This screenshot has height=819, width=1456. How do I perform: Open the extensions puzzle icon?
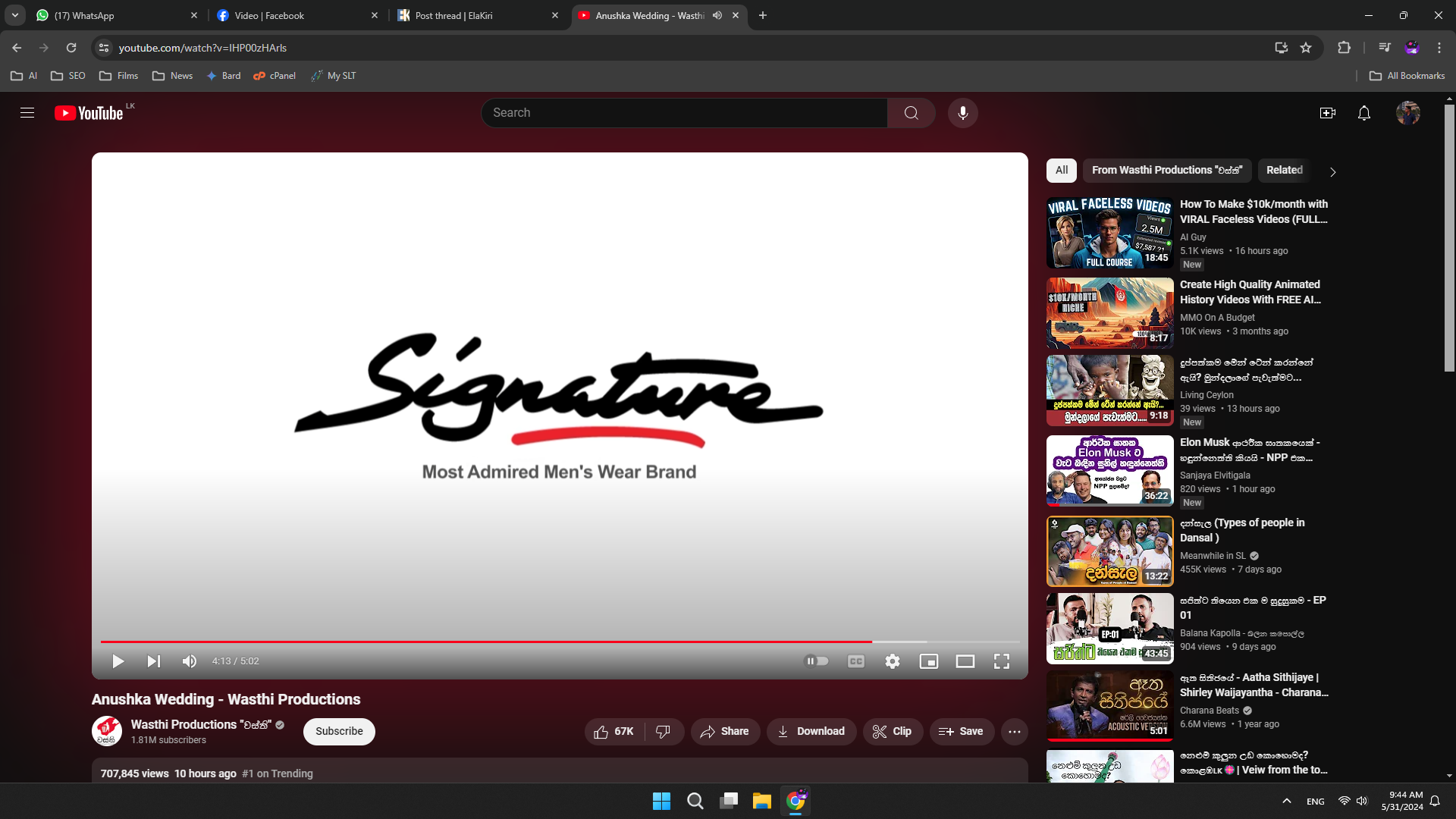pos(1344,48)
